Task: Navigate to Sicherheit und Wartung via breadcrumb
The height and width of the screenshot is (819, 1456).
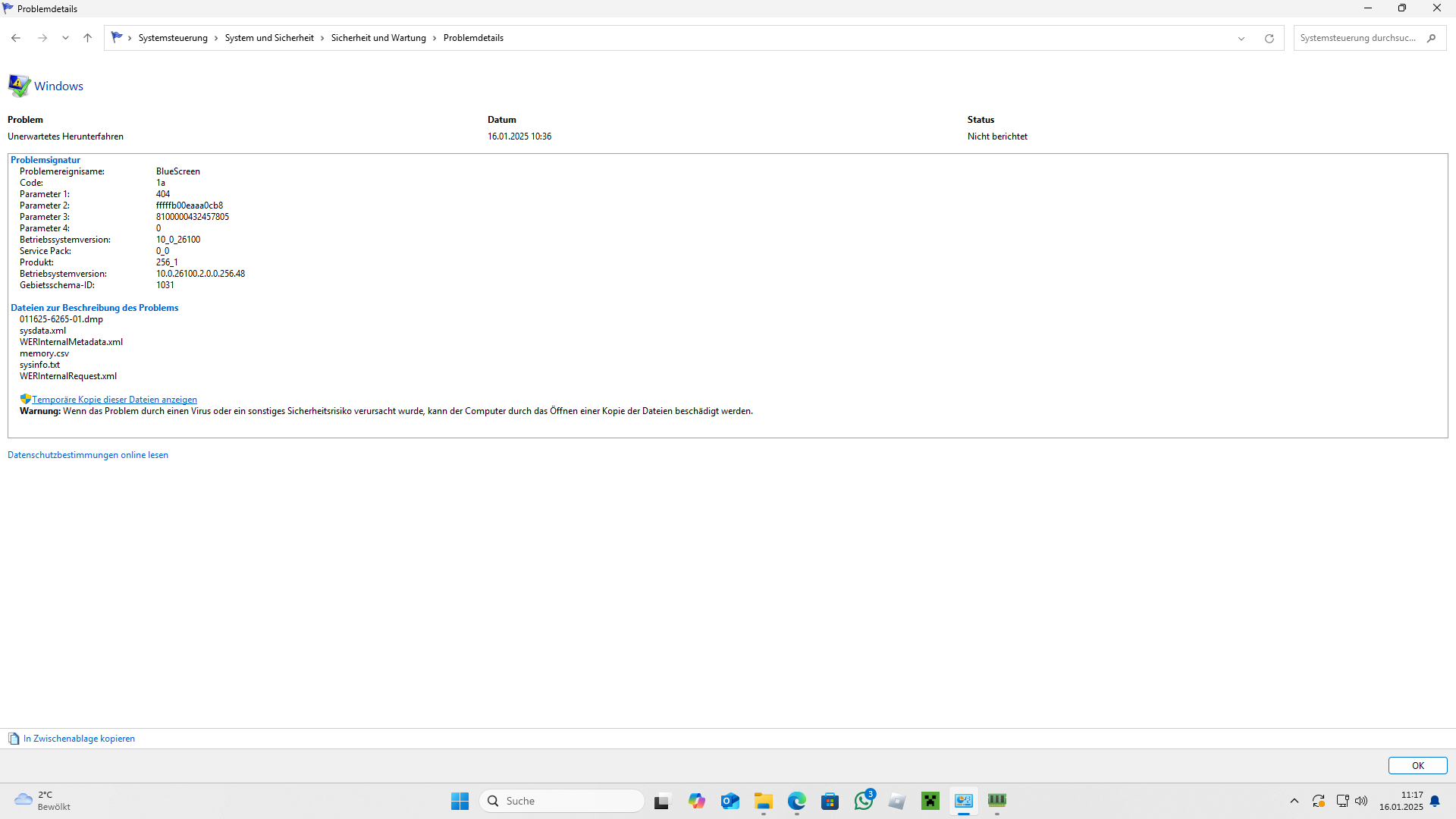Action: [378, 37]
